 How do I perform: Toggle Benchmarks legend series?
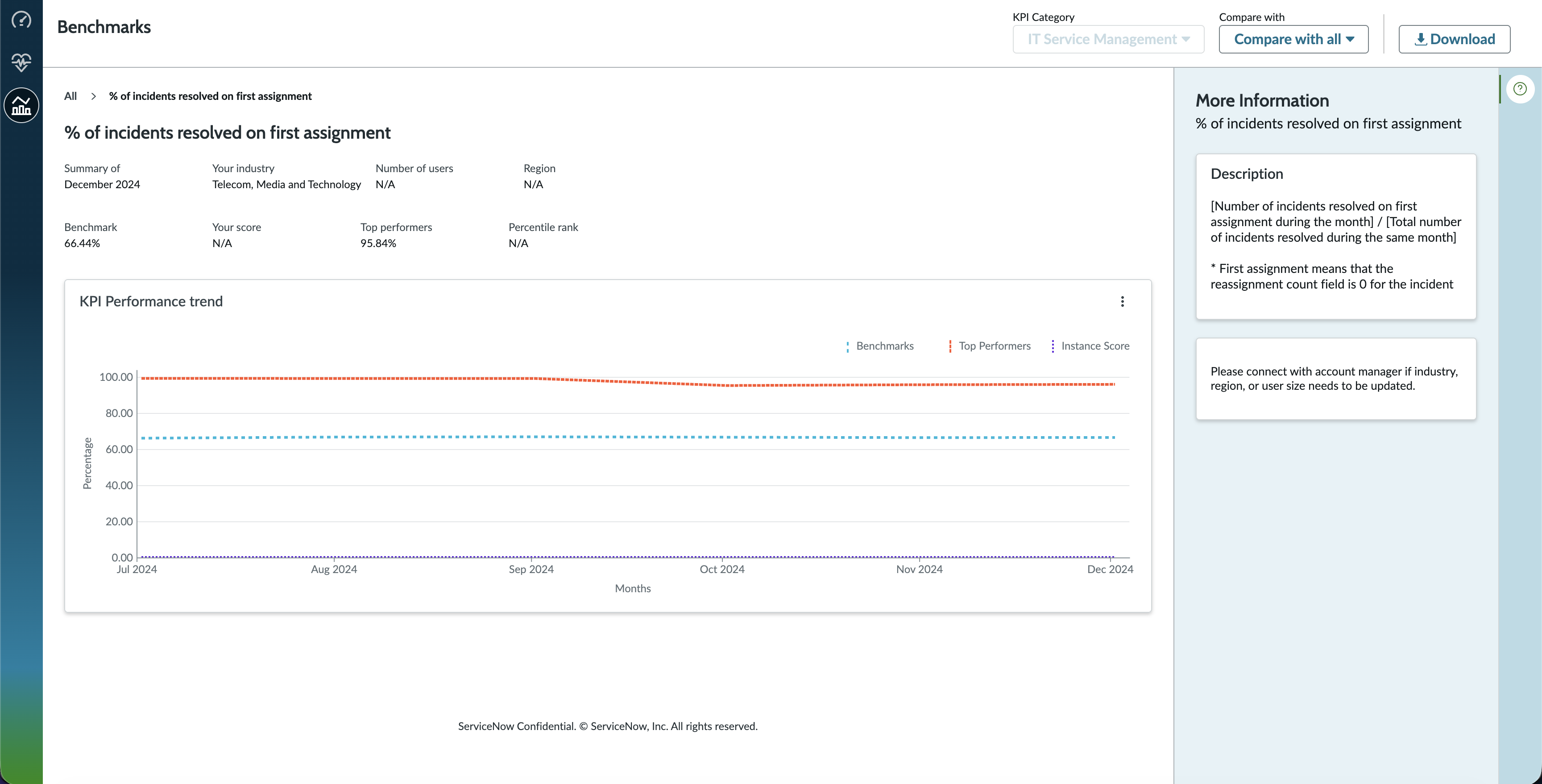[x=880, y=346]
